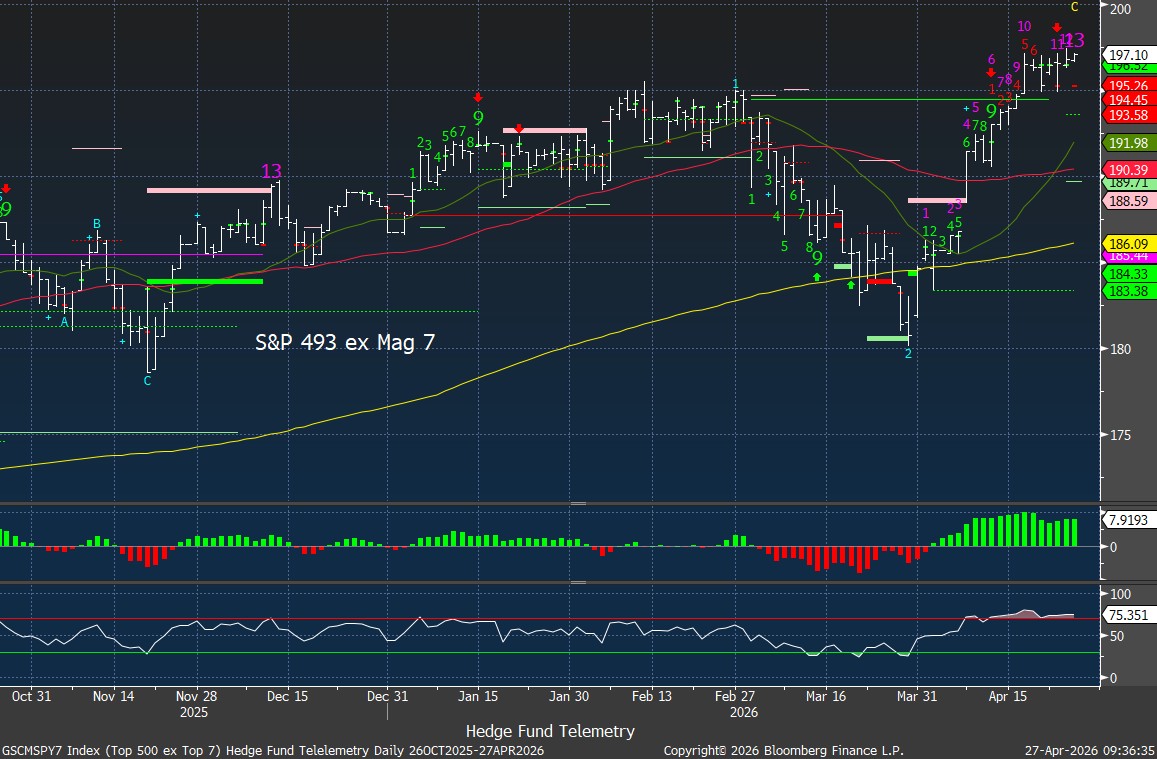Click the green up arrow near March 16
Image resolution: width=1157 pixels, height=759 pixels.
pyautogui.click(x=817, y=276)
